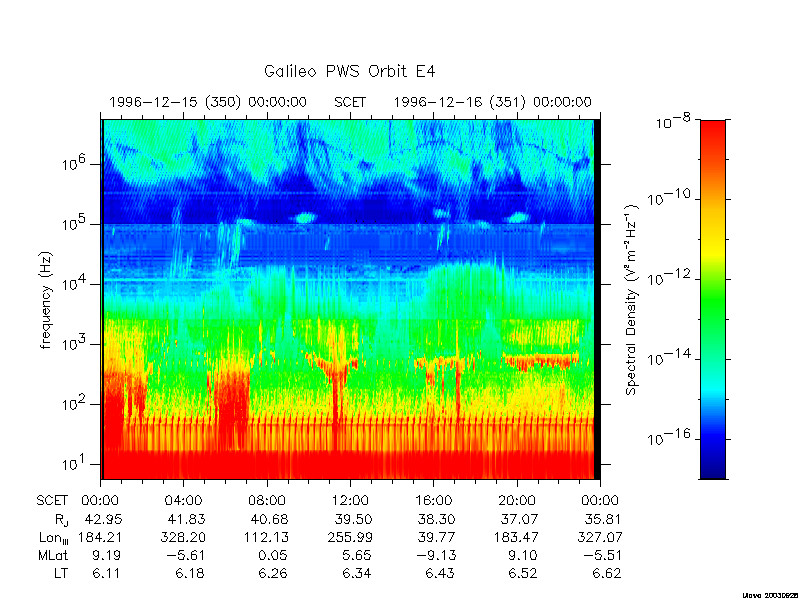Viewport: 800px width, 600px height.
Task: Click the SCET label between the dates
Action: pyautogui.click(x=350, y=102)
